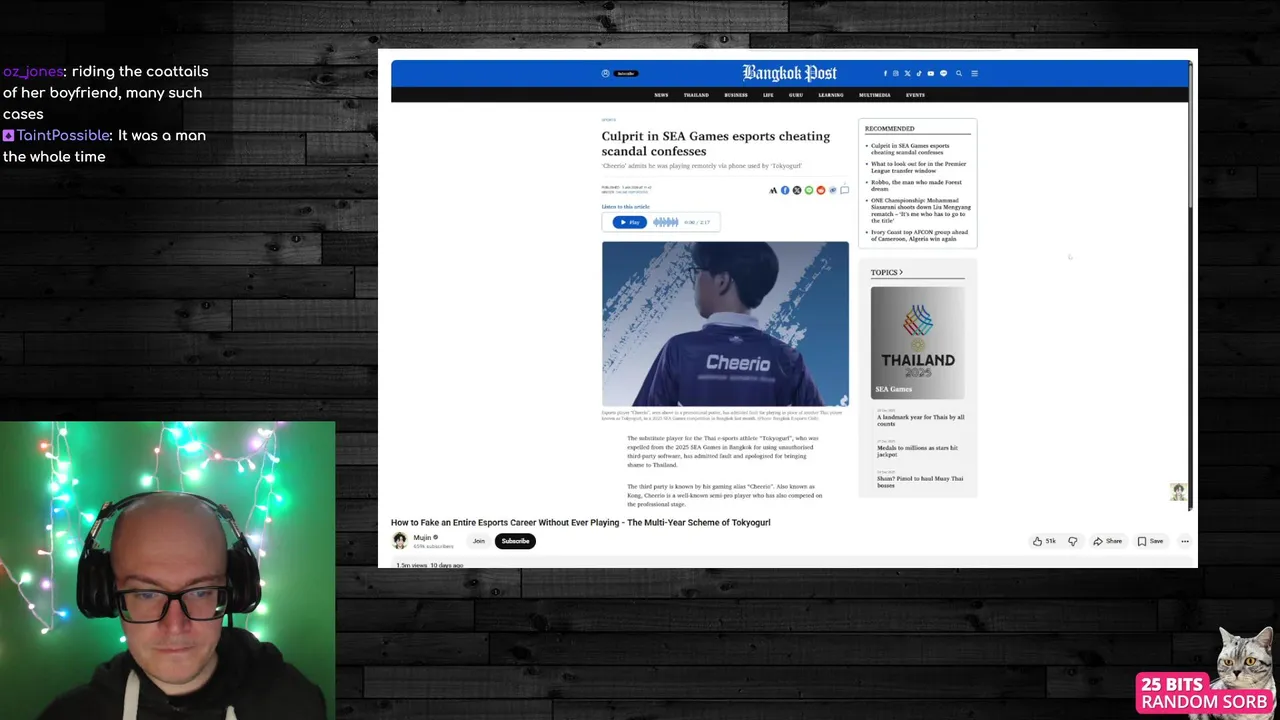Play the article audio
Image resolution: width=1280 pixels, height=720 pixels.
tap(629, 222)
